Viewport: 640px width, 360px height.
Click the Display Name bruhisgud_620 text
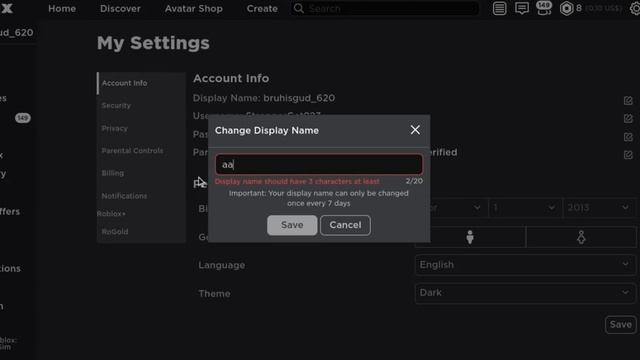point(264,98)
